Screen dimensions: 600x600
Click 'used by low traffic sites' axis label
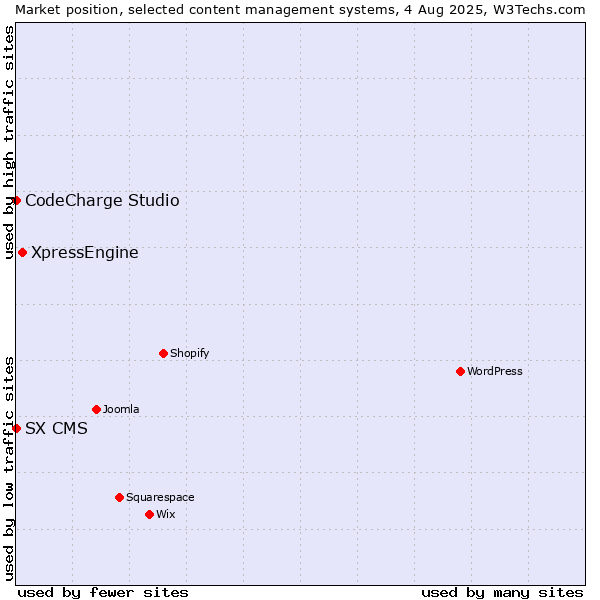click(9, 469)
